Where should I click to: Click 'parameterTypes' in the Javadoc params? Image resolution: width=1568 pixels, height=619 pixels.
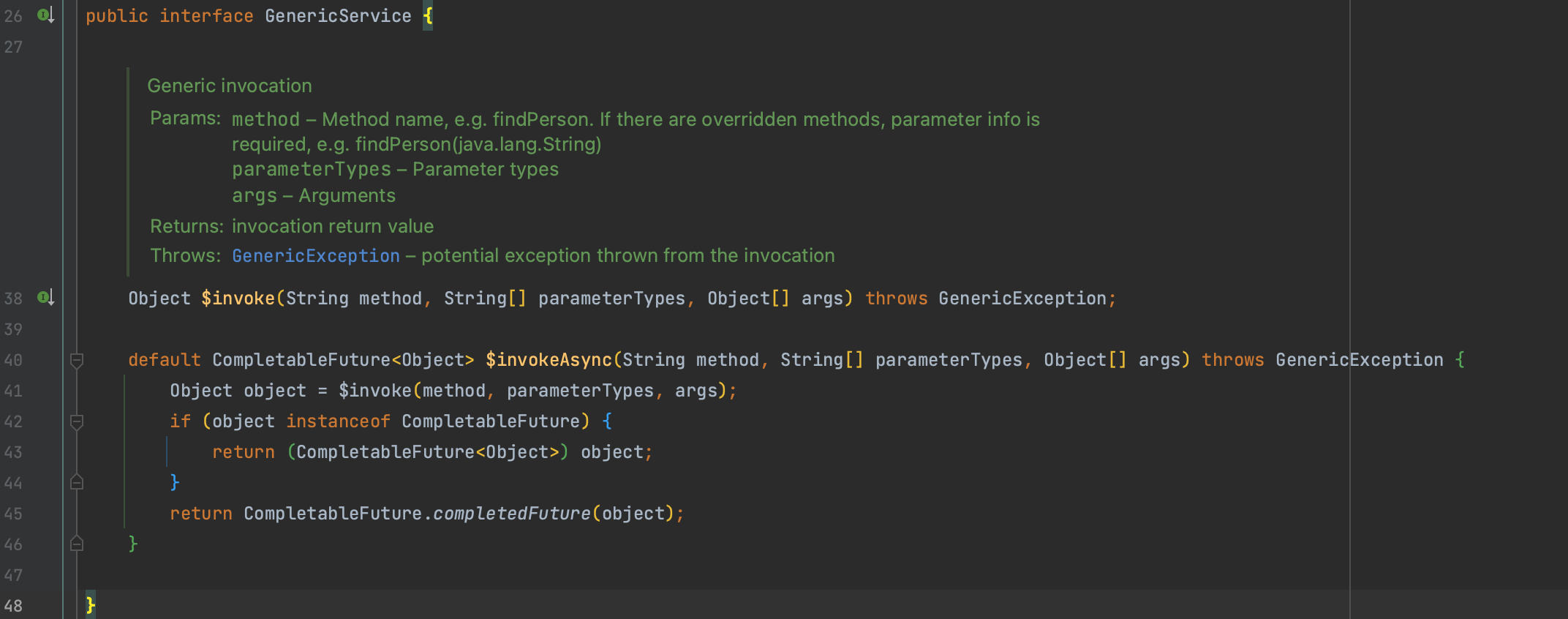point(312,170)
